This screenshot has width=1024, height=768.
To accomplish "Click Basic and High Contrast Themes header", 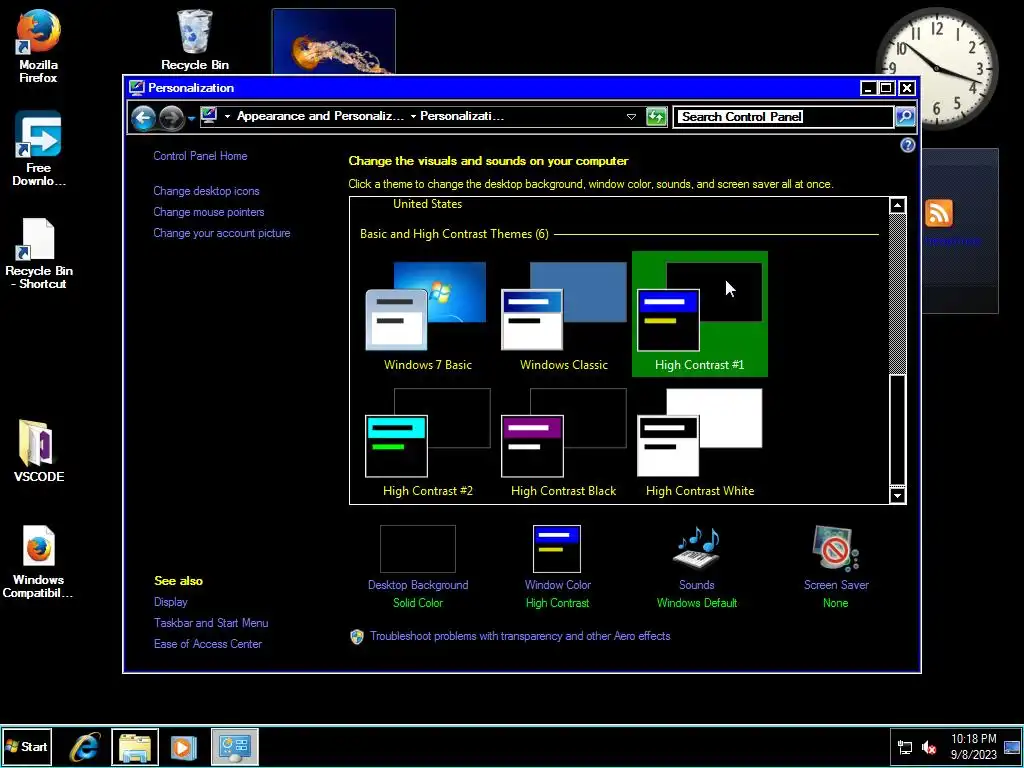I will [454, 234].
